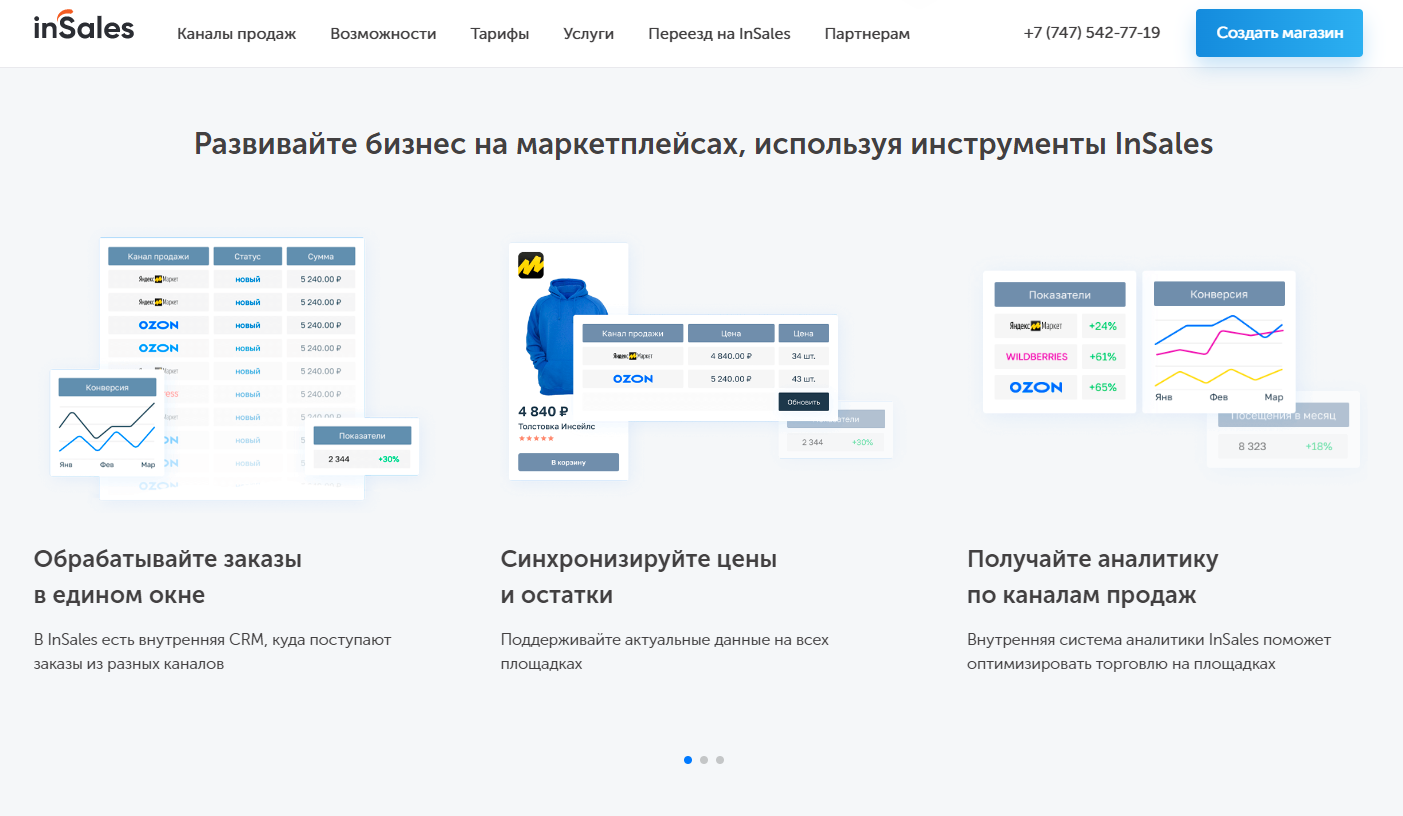
Task: Click text about внутренняя CRM
Action: pos(212,651)
